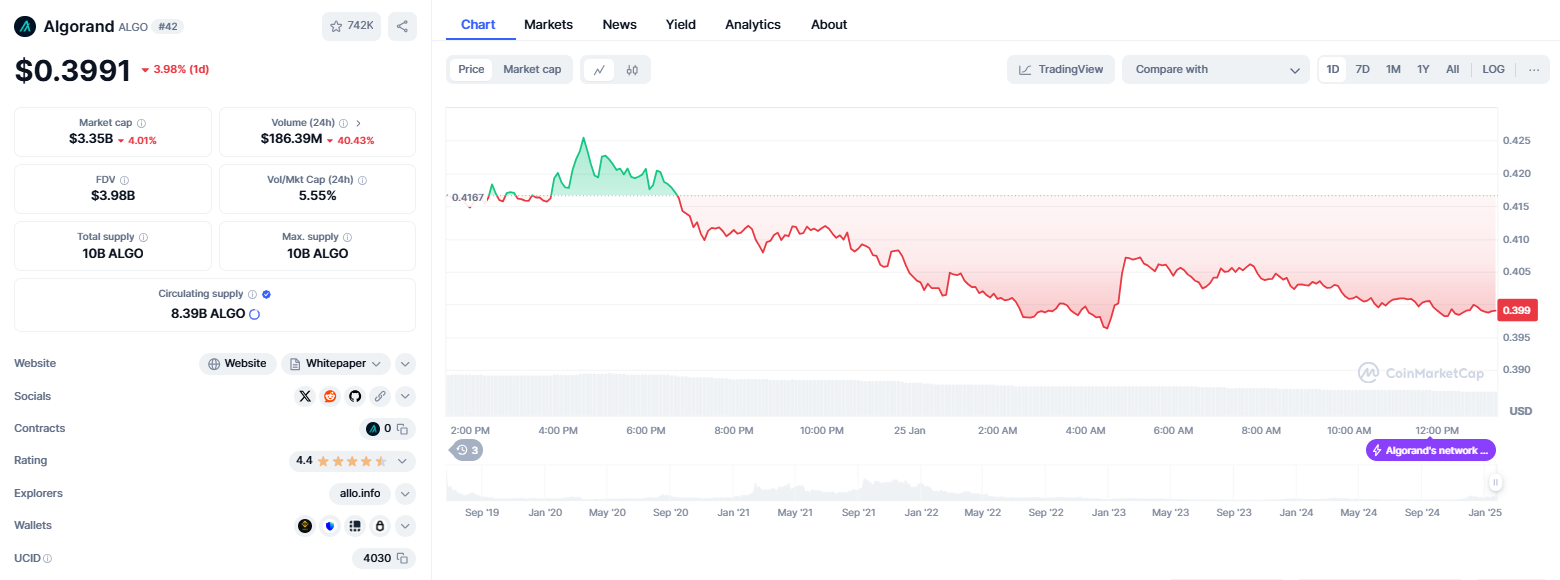Set chart range to All
This screenshot has height=580, width=1560.
pyautogui.click(x=1452, y=69)
